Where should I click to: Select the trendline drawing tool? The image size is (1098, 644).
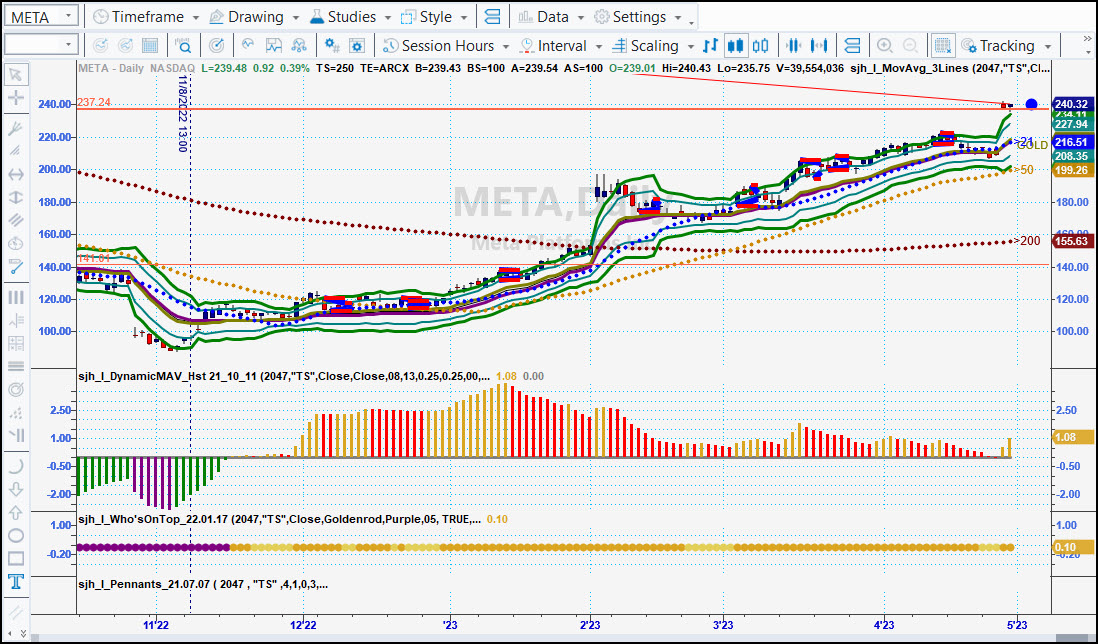coord(15,267)
